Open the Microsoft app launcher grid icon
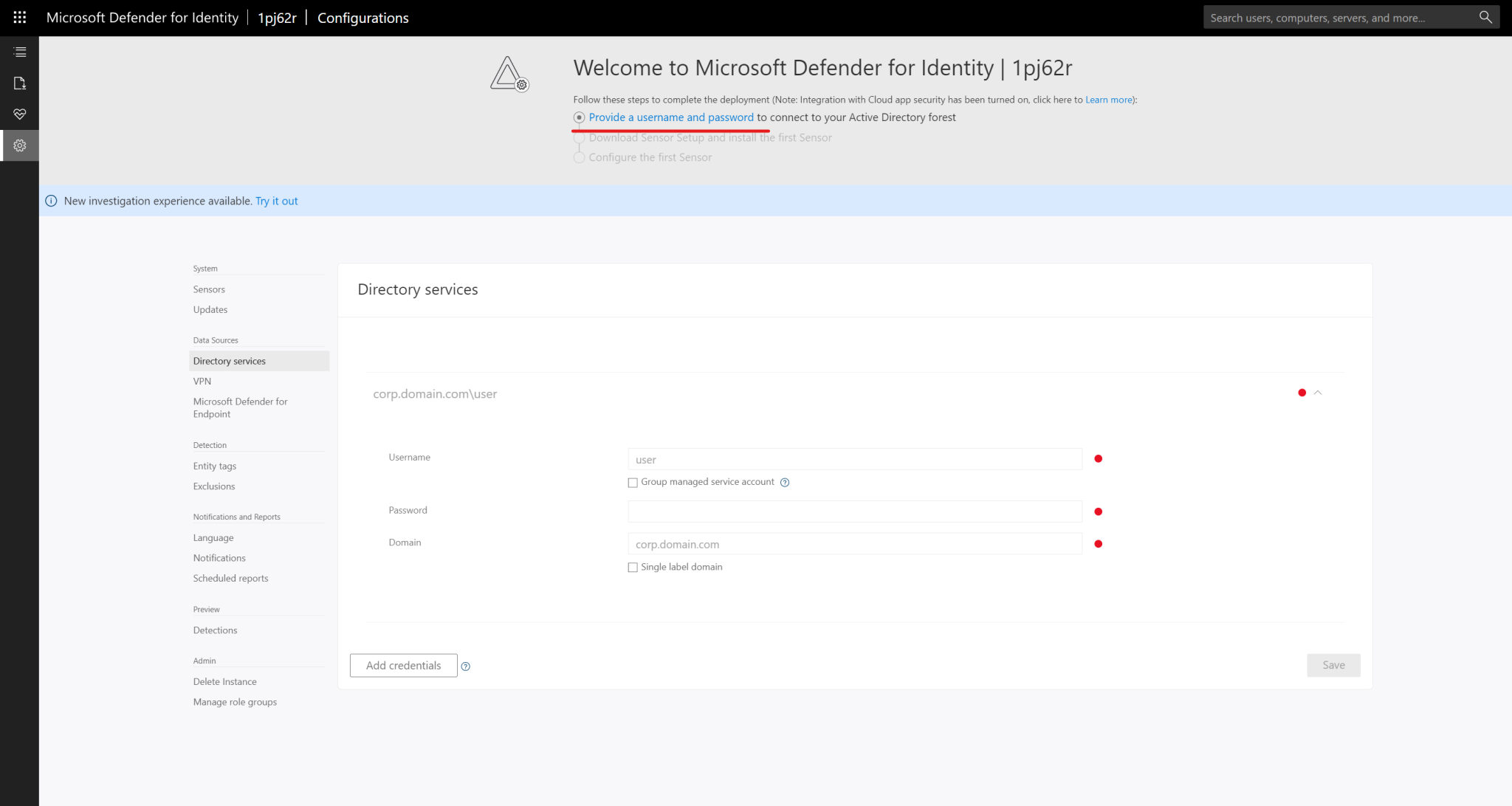The image size is (1512, 806). 19,17
